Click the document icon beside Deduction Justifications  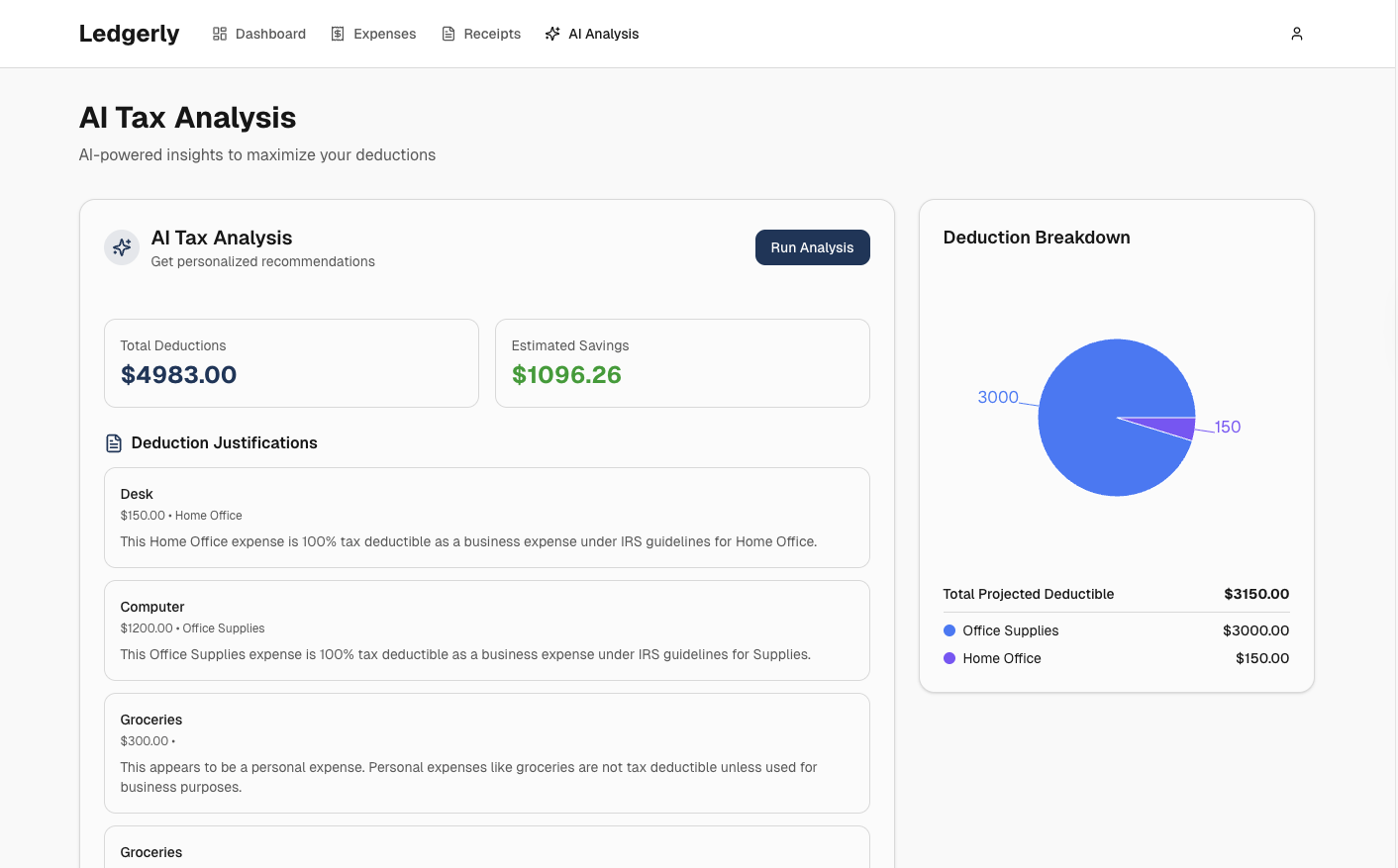coord(114,442)
